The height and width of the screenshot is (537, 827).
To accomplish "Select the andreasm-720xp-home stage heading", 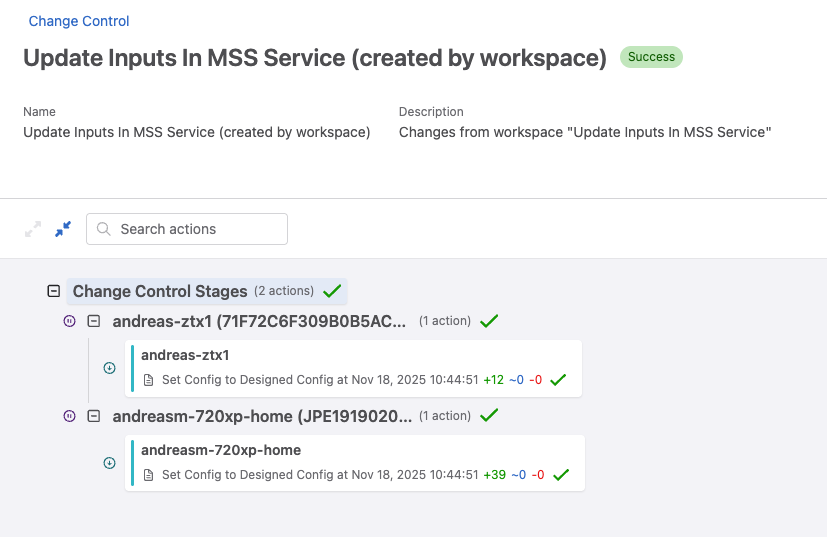I will [261, 416].
